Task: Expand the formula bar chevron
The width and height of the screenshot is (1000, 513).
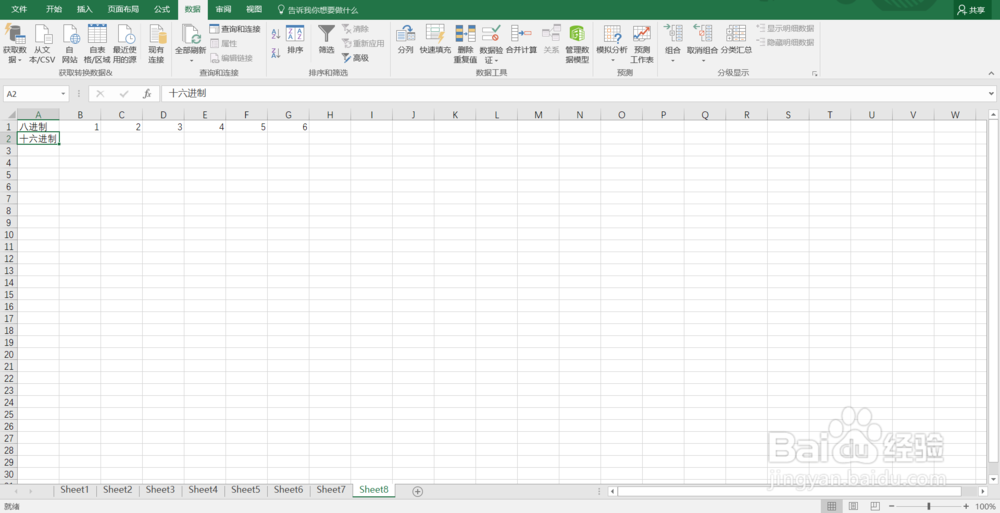Action: [992, 94]
